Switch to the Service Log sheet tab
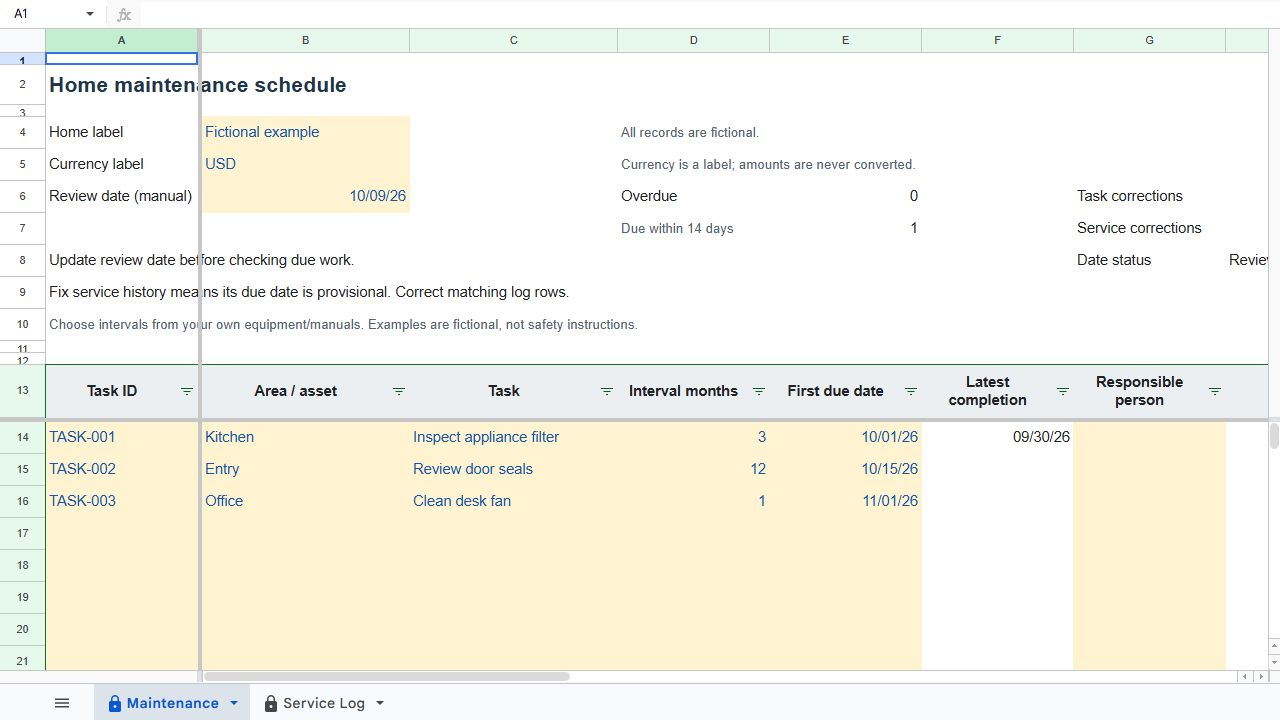Screen dimensions: 1280x720 tap(324, 703)
